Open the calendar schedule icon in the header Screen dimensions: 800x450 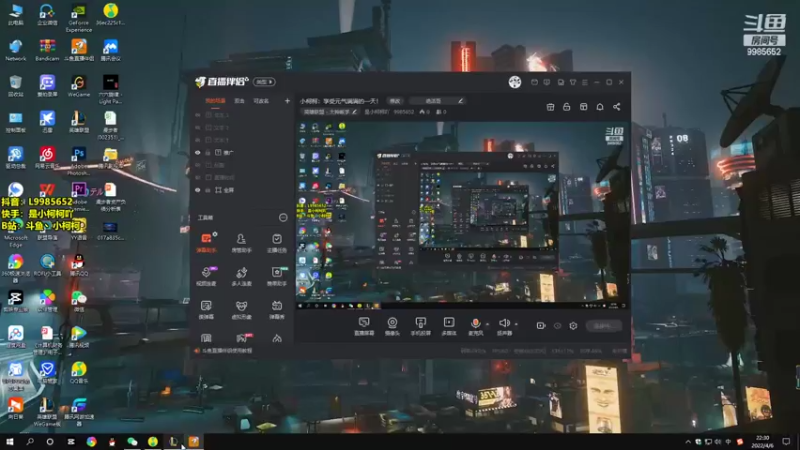(550, 107)
